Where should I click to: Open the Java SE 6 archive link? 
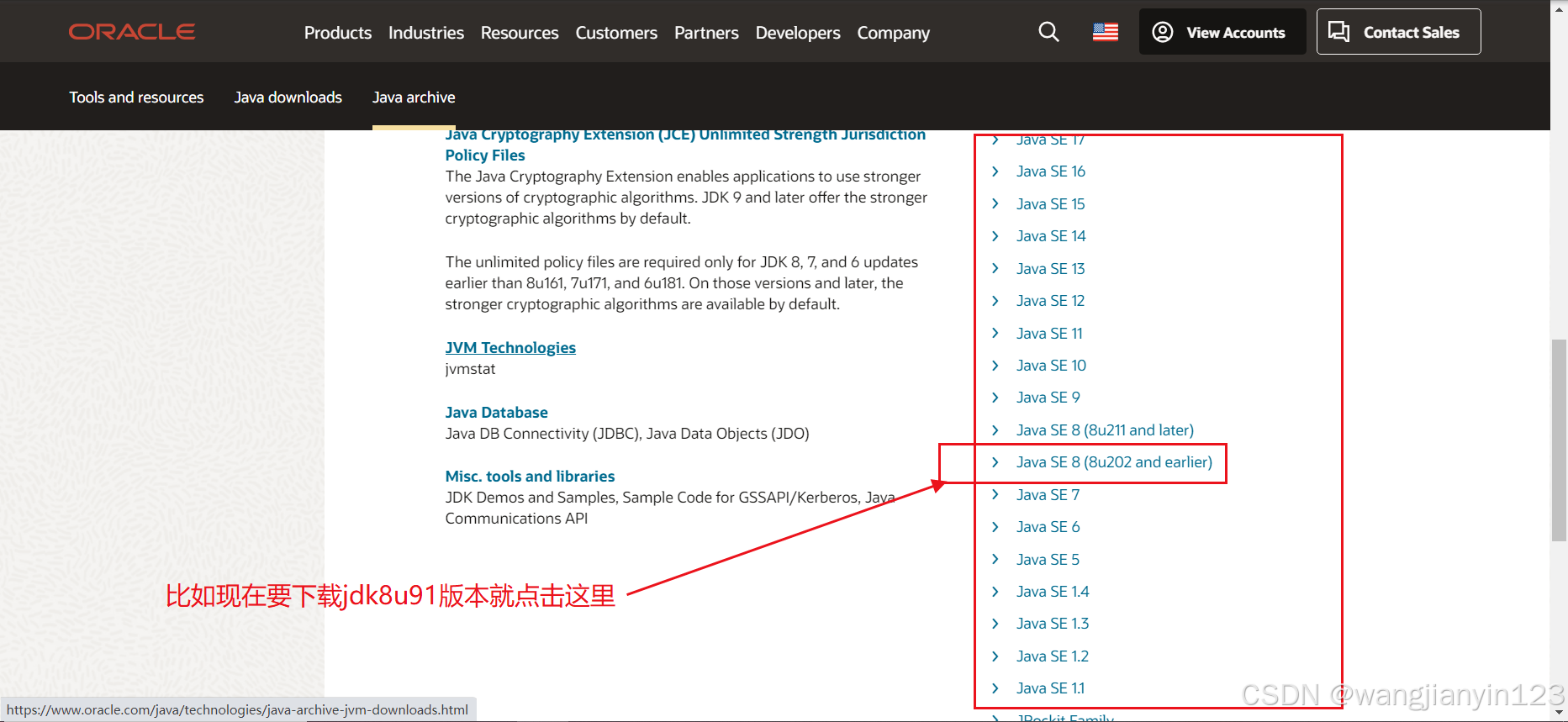tap(1048, 527)
